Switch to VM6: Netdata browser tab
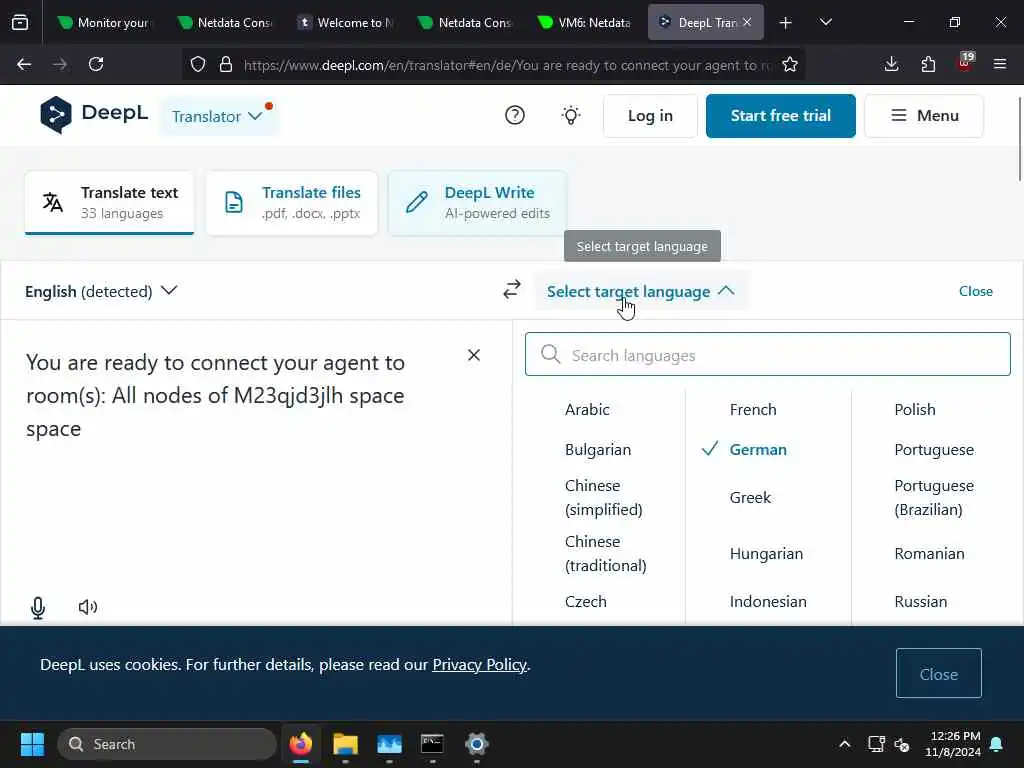The image size is (1024, 768). click(x=584, y=23)
